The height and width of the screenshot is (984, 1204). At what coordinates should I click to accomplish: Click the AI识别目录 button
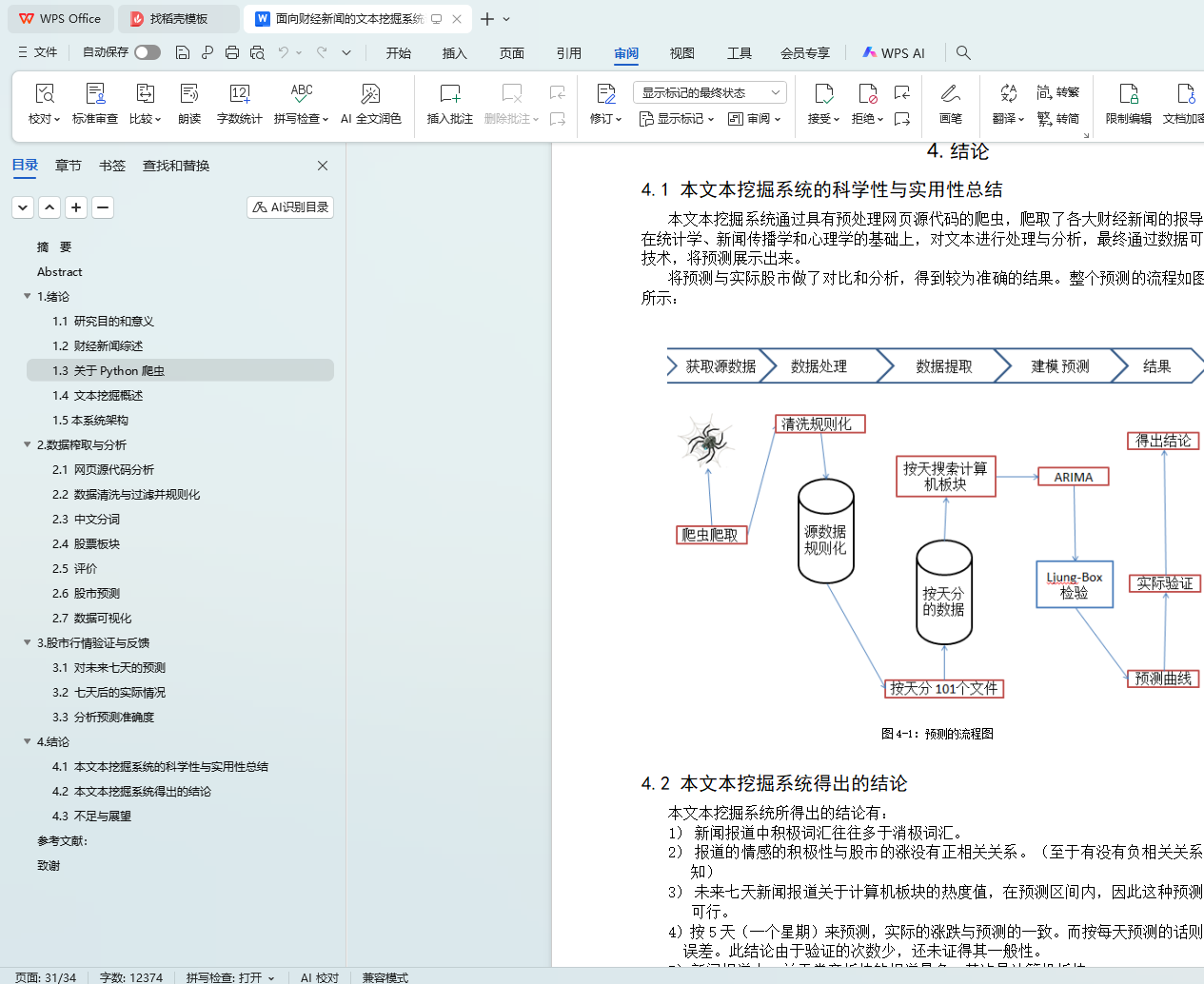[x=290, y=207]
